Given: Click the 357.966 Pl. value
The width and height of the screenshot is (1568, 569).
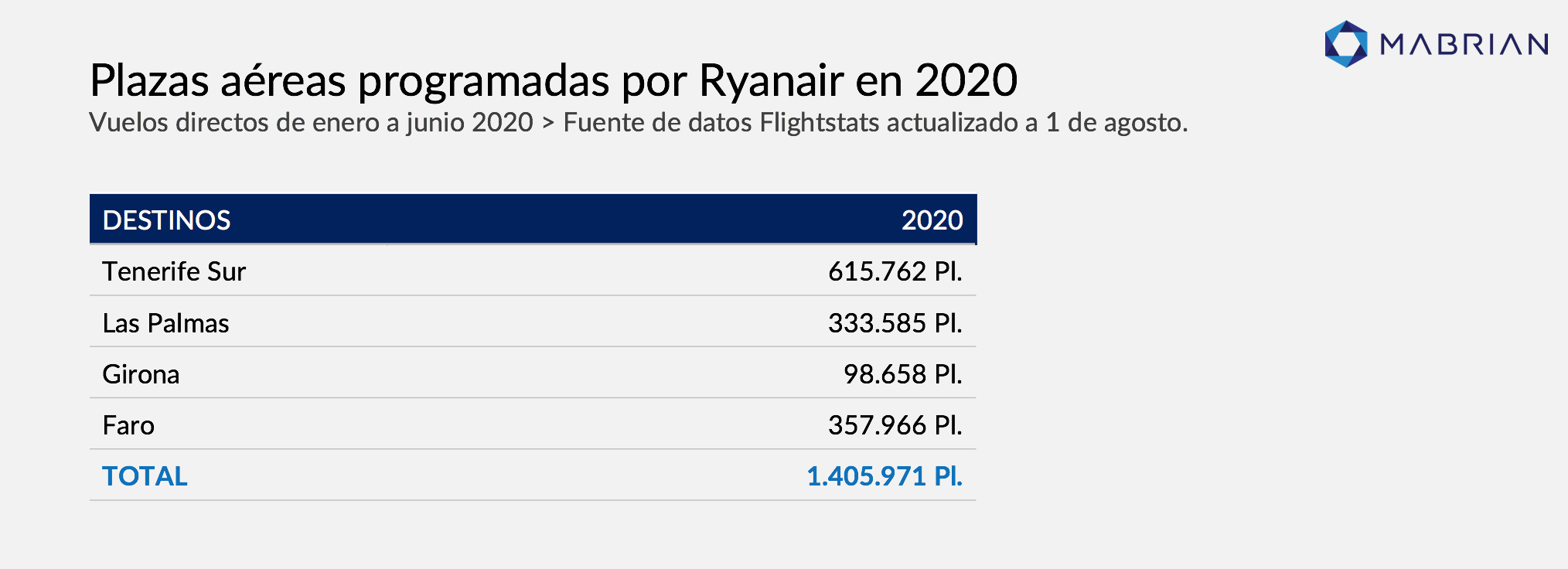Looking at the screenshot, I should pos(895,425).
